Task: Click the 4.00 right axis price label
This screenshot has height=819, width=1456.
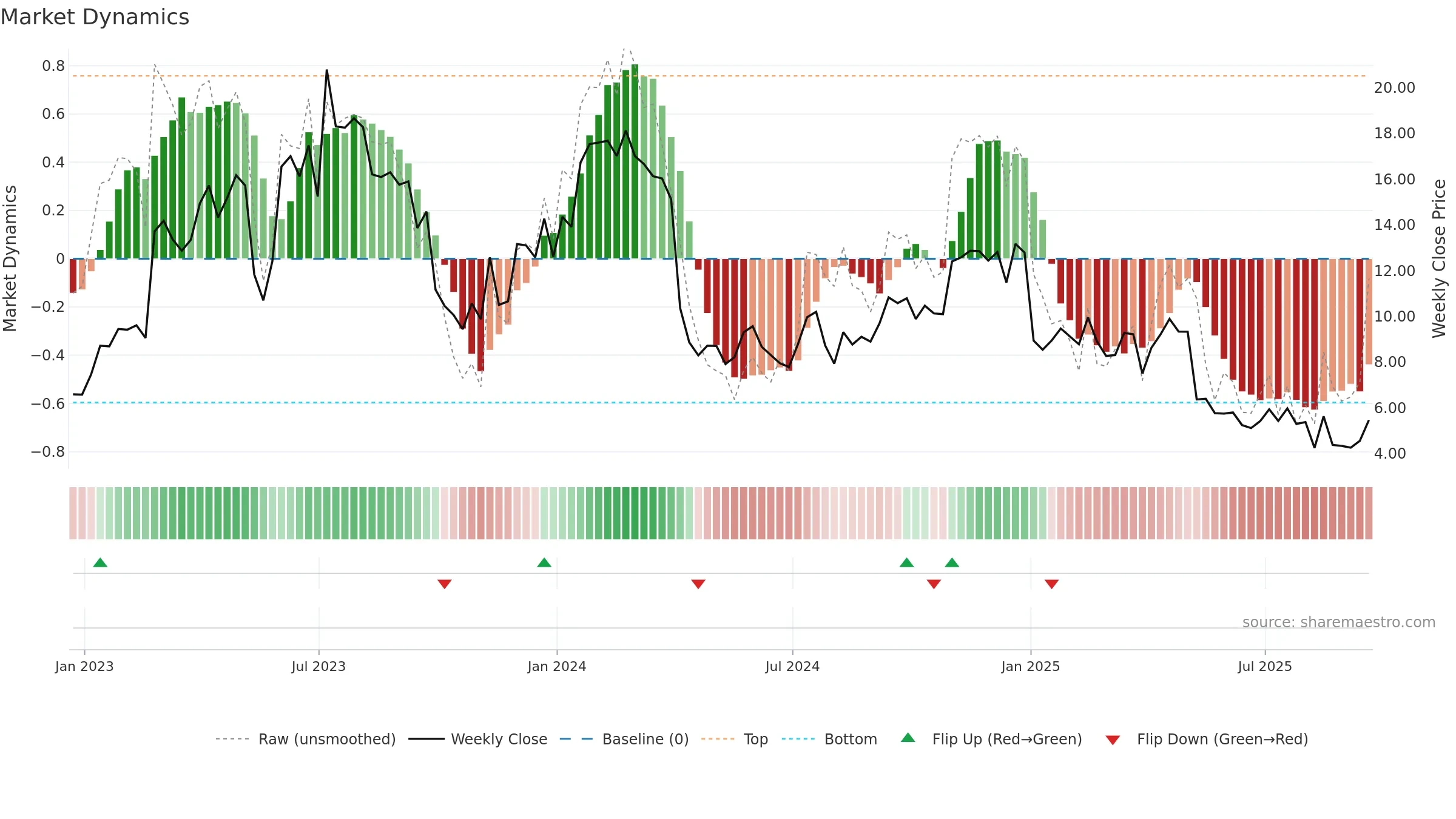Action: (x=1390, y=454)
